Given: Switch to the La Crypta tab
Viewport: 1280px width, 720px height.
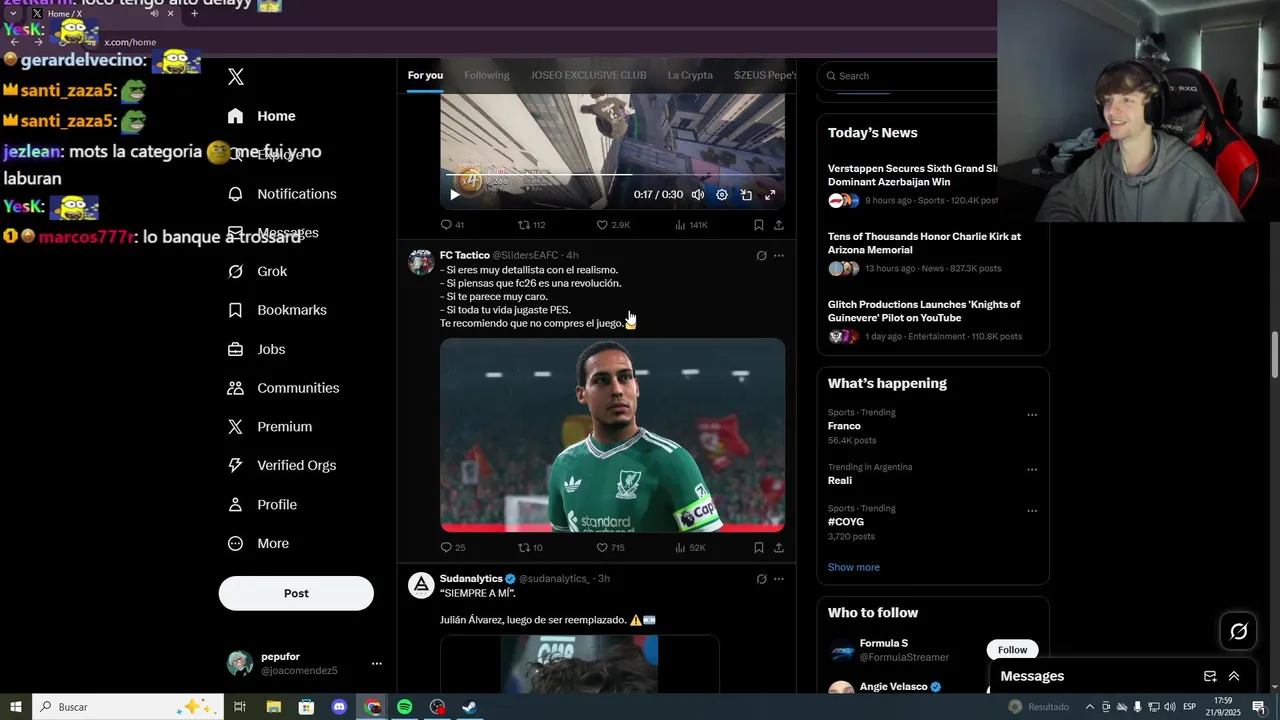Looking at the screenshot, I should (x=690, y=75).
